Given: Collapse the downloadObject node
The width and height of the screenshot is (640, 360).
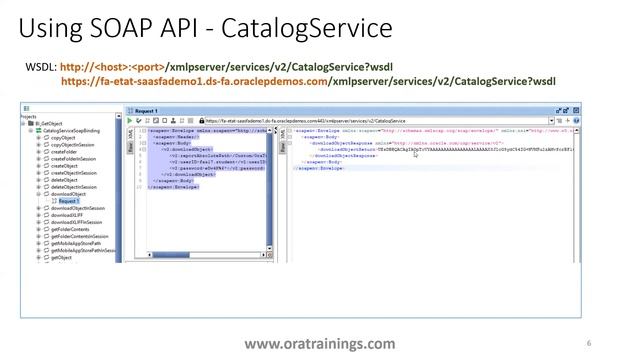Looking at the screenshot, I should [x=39, y=194].
